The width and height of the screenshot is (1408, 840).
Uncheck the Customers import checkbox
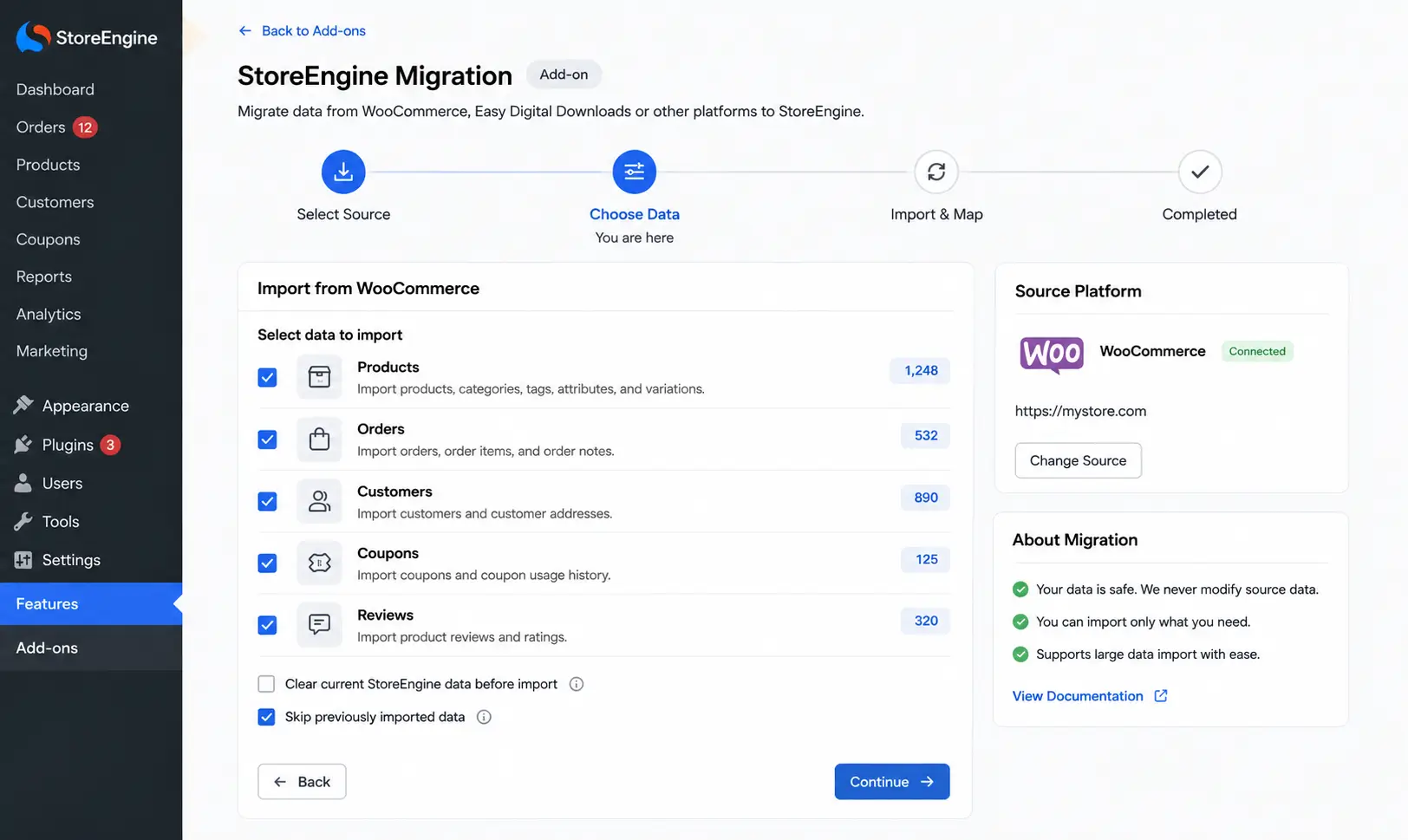[267, 501]
